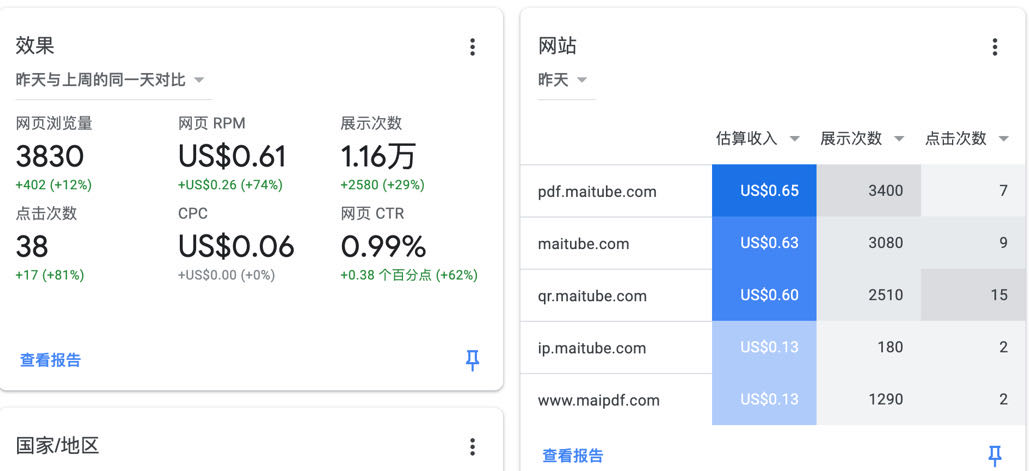The image size is (1029, 471).
Task: Select the maitube.com site row
Action: click(x=774, y=243)
